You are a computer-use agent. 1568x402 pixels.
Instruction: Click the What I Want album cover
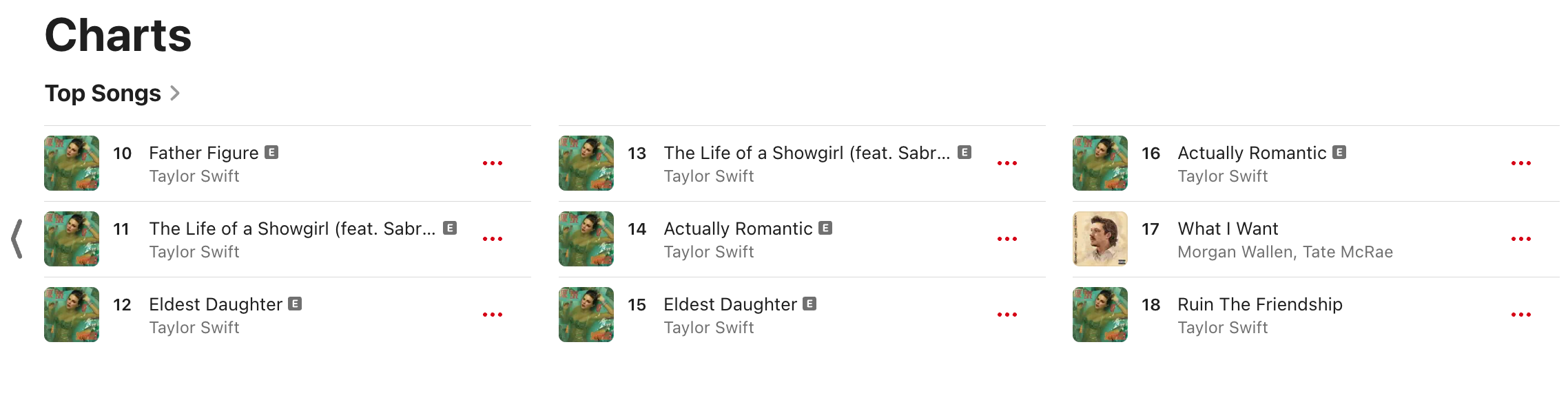(x=1100, y=239)
